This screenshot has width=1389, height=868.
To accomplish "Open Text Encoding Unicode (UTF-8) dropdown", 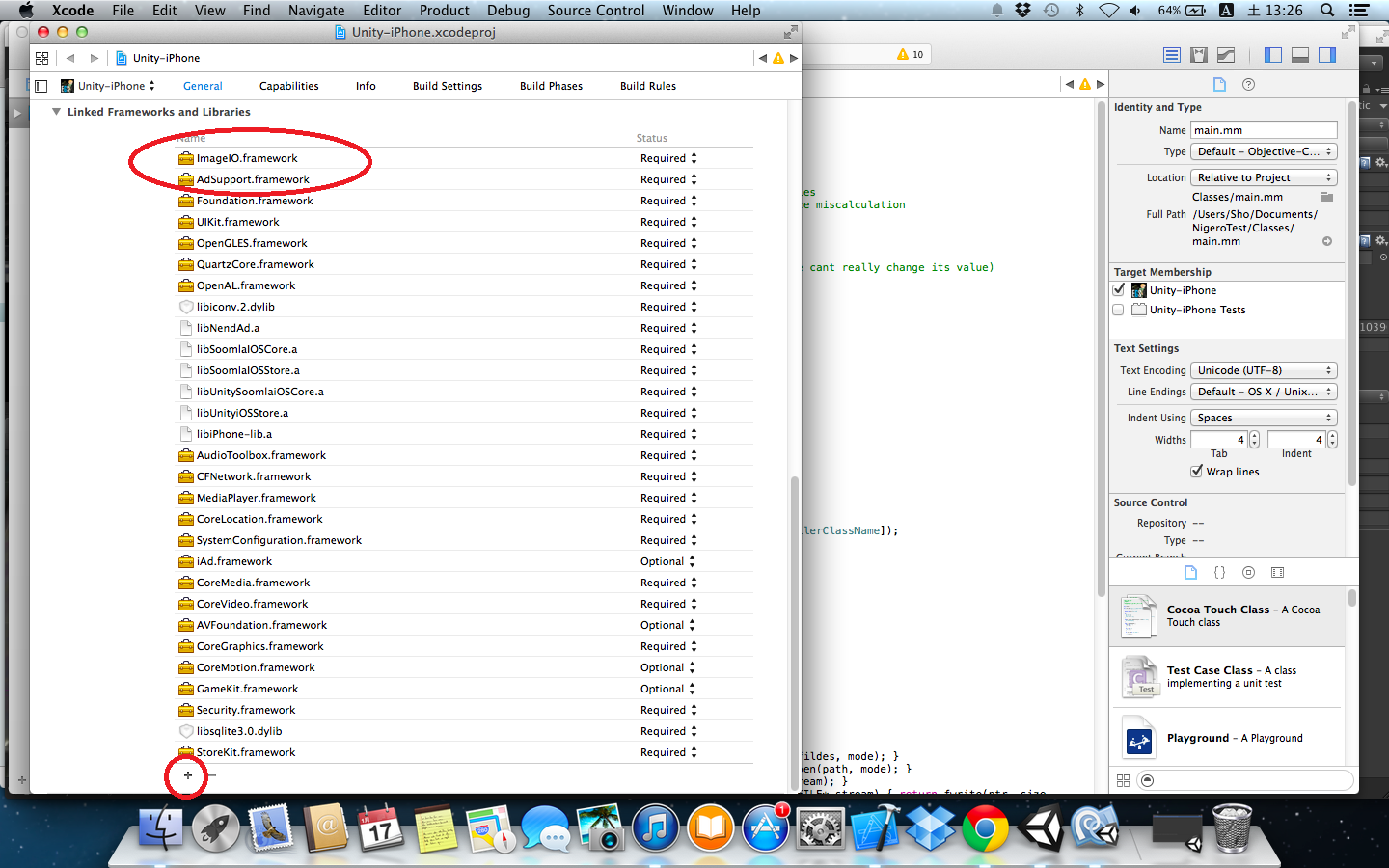I will 1265,370.
